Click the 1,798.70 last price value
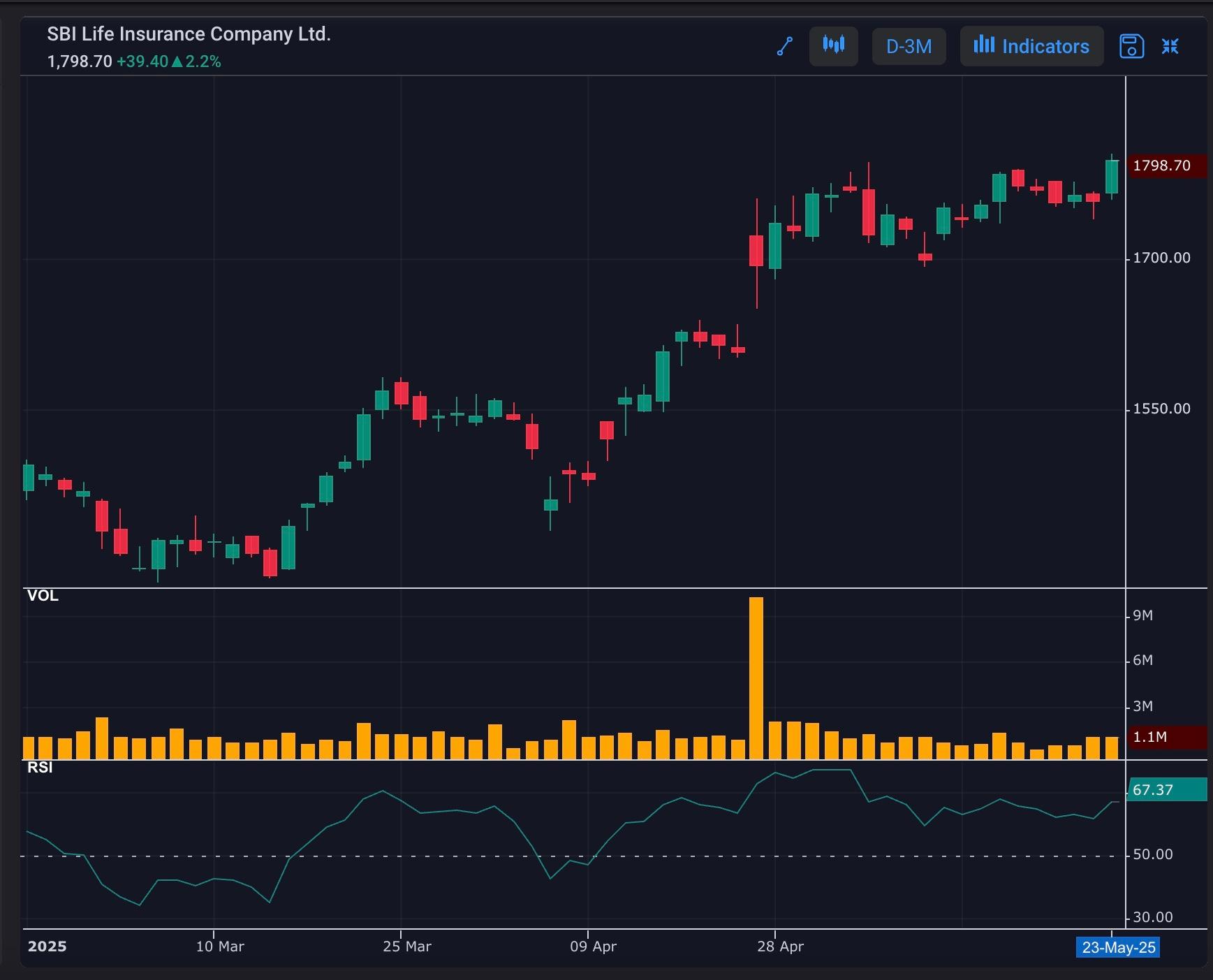The width and height of the screenshot is (1213, 980). [80, 61]
